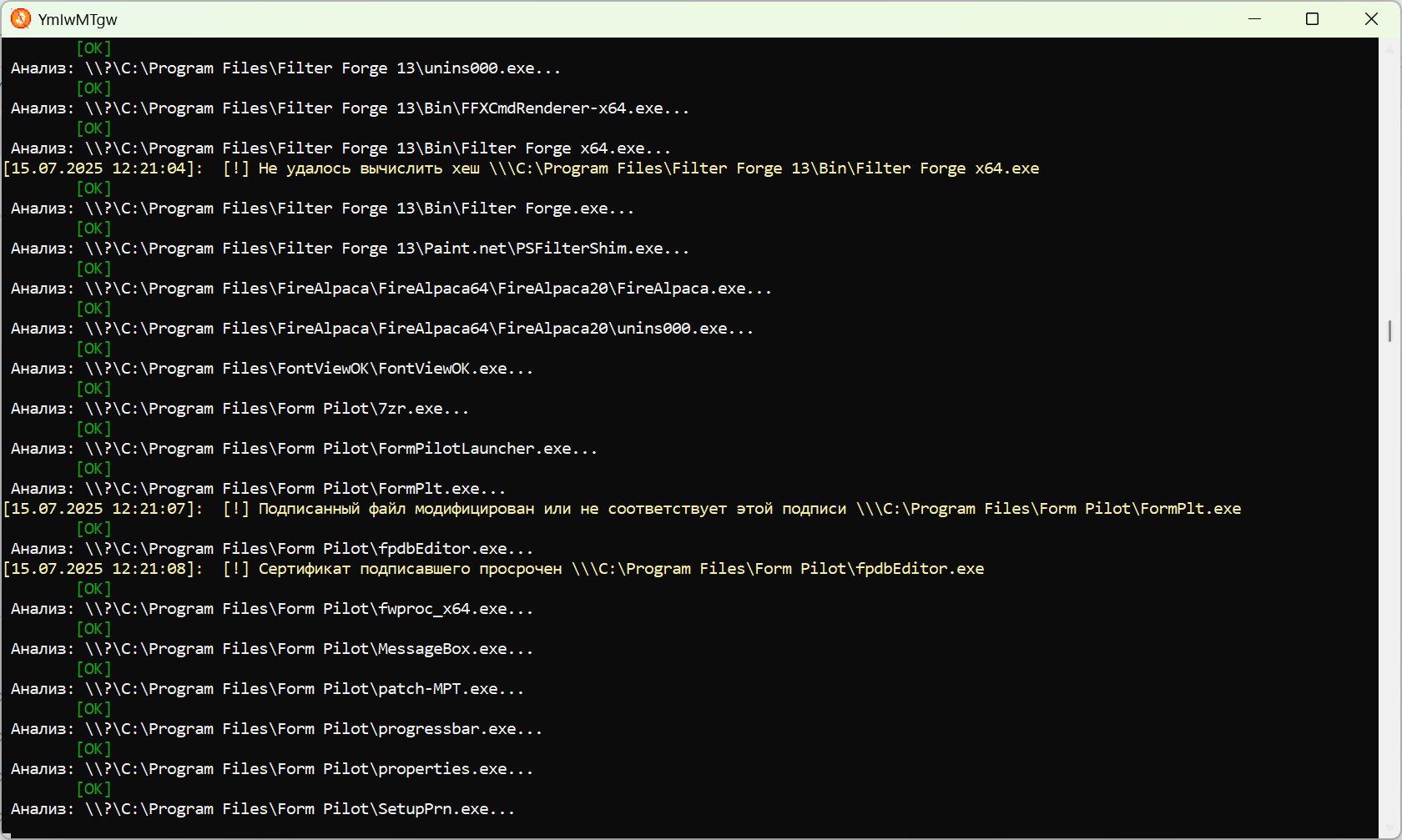1402x840 pixels.
Task: Click the timestamp 15.07.2025 12:21:08
Action: click(103, 569)
